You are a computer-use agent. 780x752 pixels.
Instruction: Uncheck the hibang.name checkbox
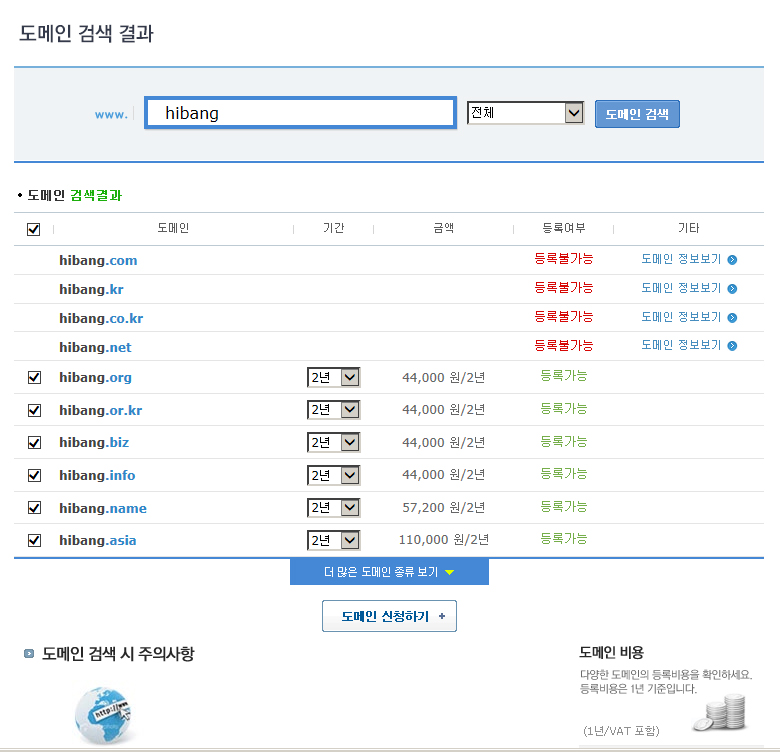(x=34, y=508)
